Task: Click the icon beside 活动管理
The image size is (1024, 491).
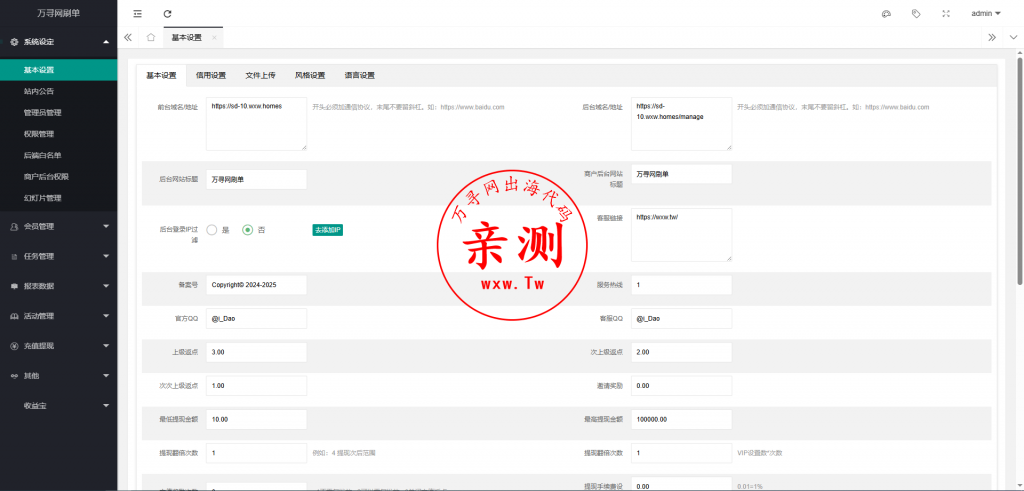Action: (x=14, y=316)
